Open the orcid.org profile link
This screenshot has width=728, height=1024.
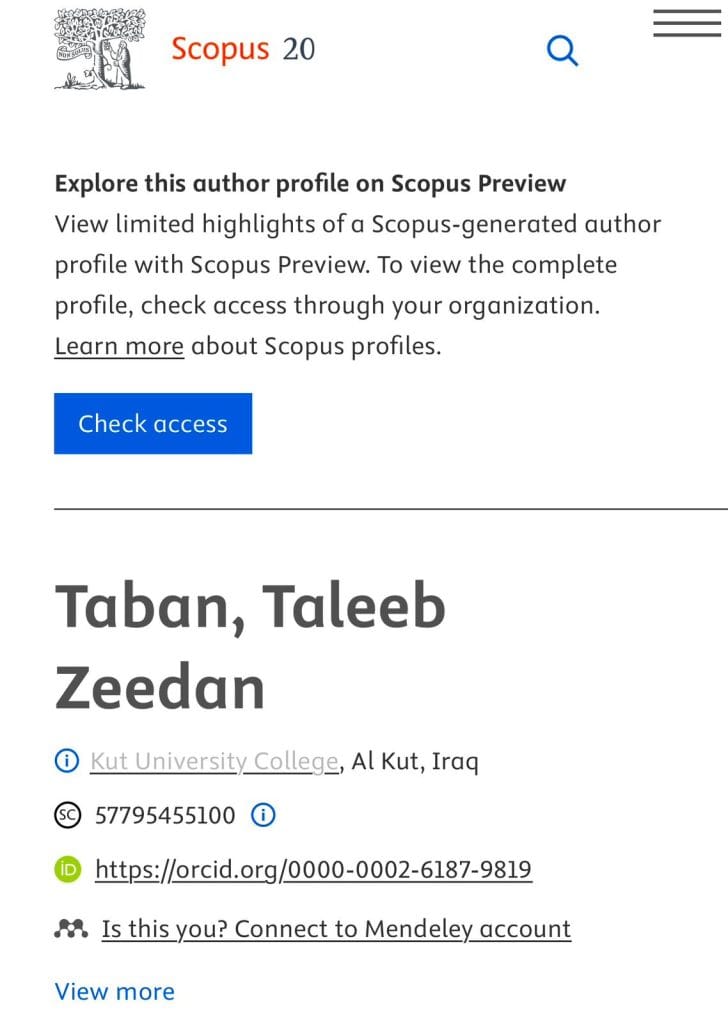point(313,870)
